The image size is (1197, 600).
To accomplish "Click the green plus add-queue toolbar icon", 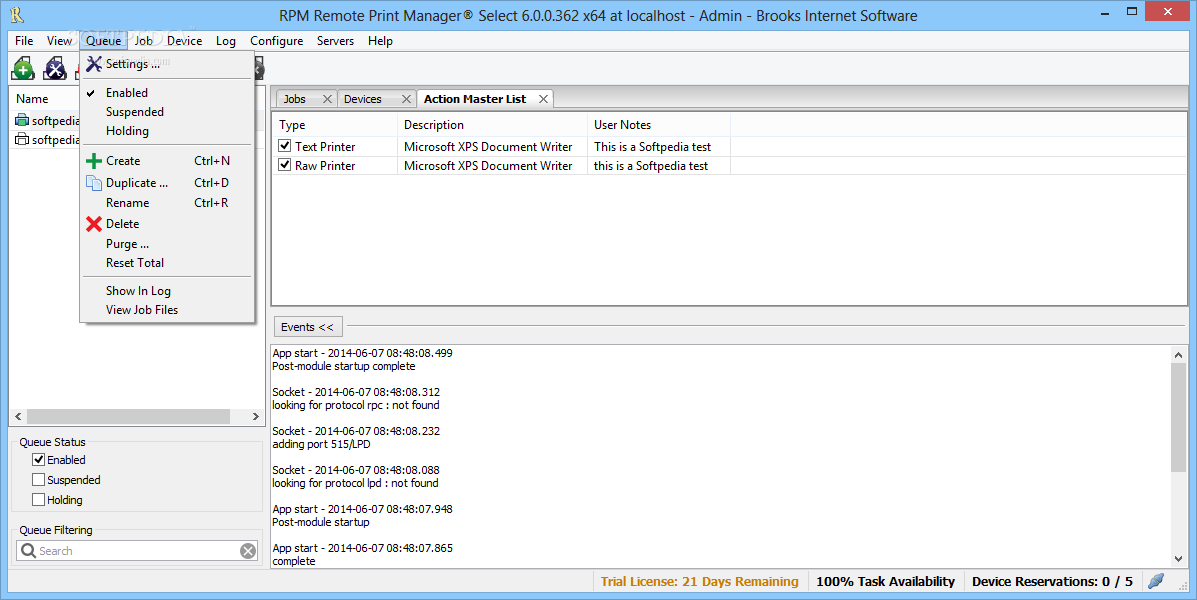I will 23,69.
